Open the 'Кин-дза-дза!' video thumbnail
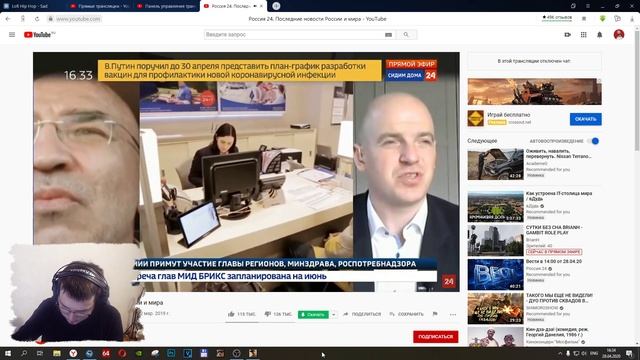 click(496, 337)
